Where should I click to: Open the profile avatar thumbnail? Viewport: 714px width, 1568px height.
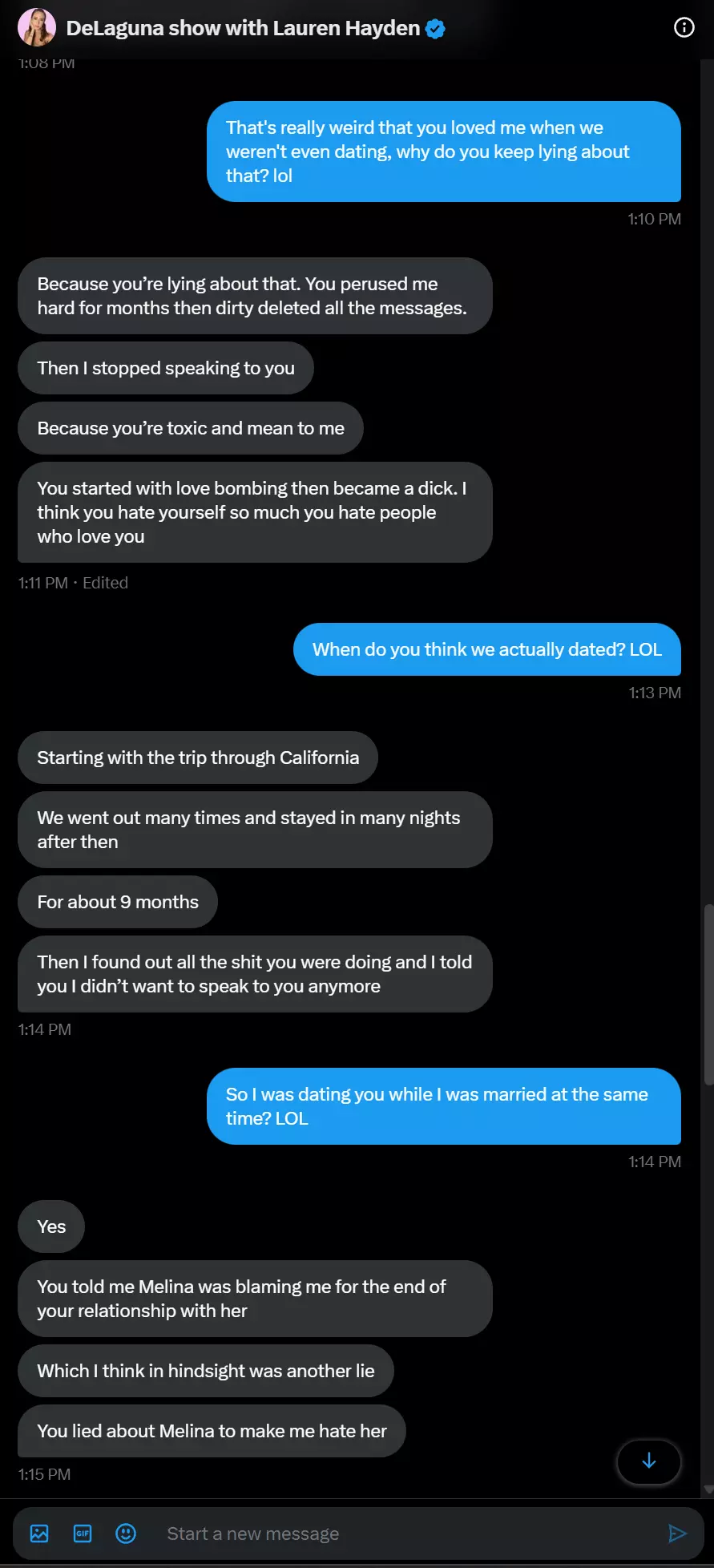click(x=37, y=28)
